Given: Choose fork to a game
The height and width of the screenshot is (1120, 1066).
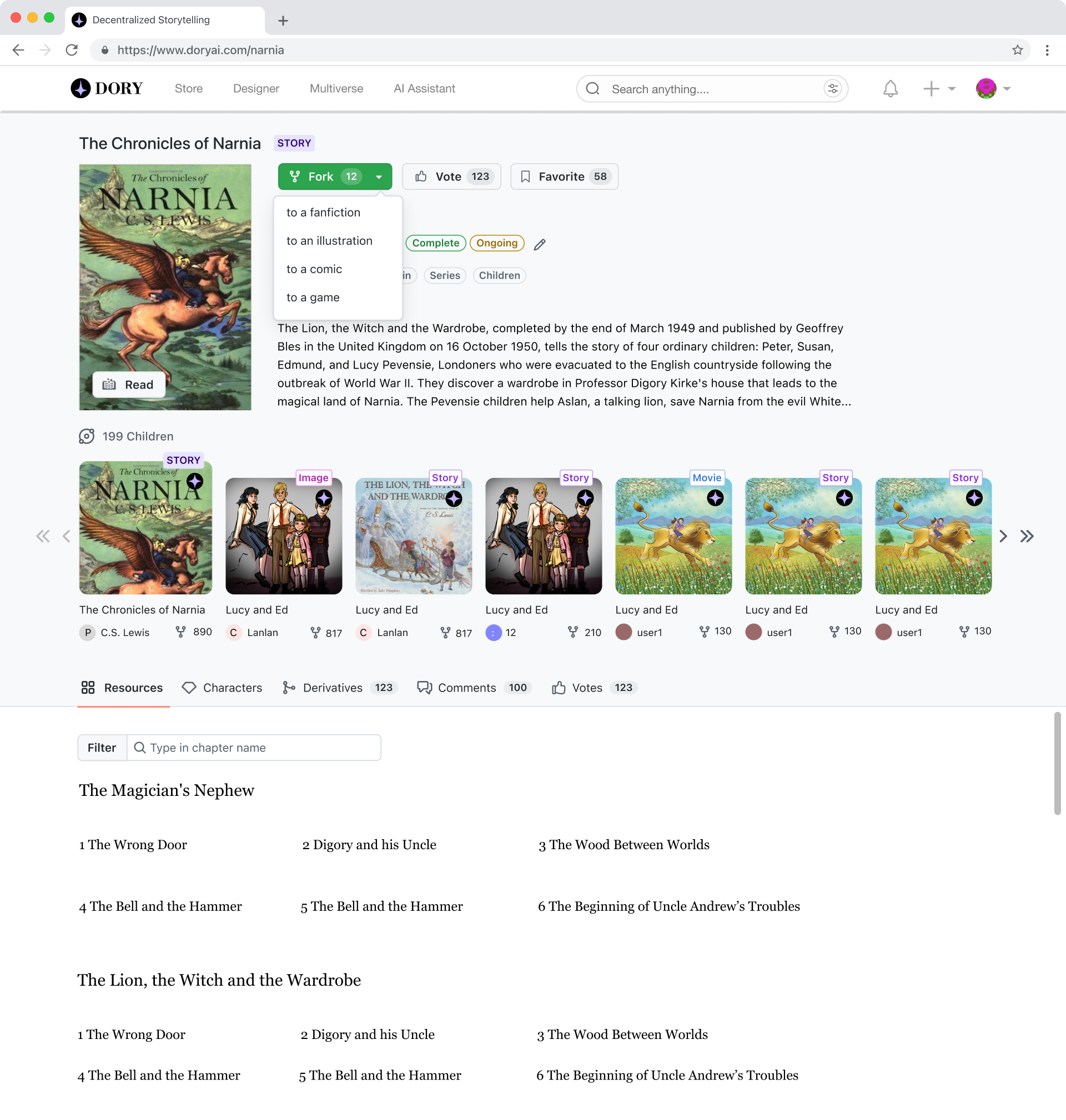Looking at the screenshot, I should [x=313, y=297].
